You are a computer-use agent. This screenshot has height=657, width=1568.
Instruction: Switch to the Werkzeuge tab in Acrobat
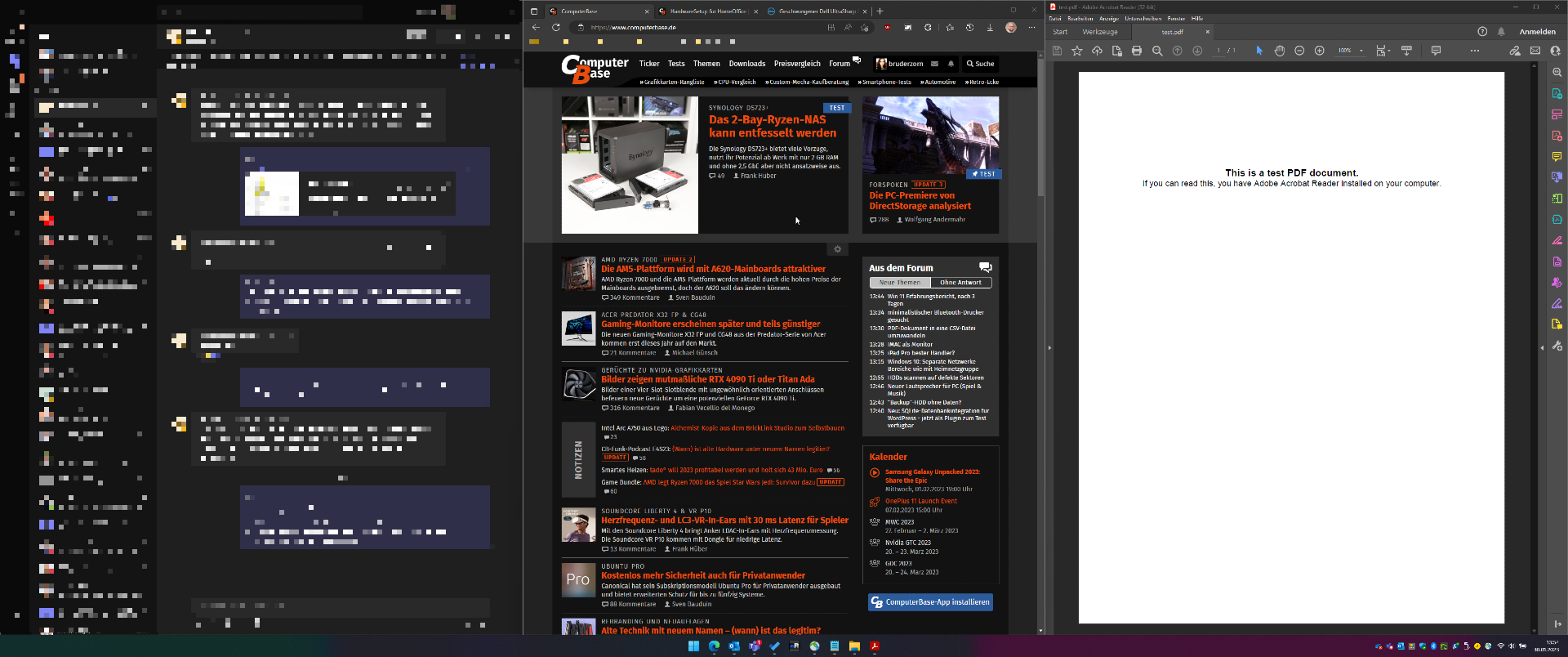[x=1100, y=32]
